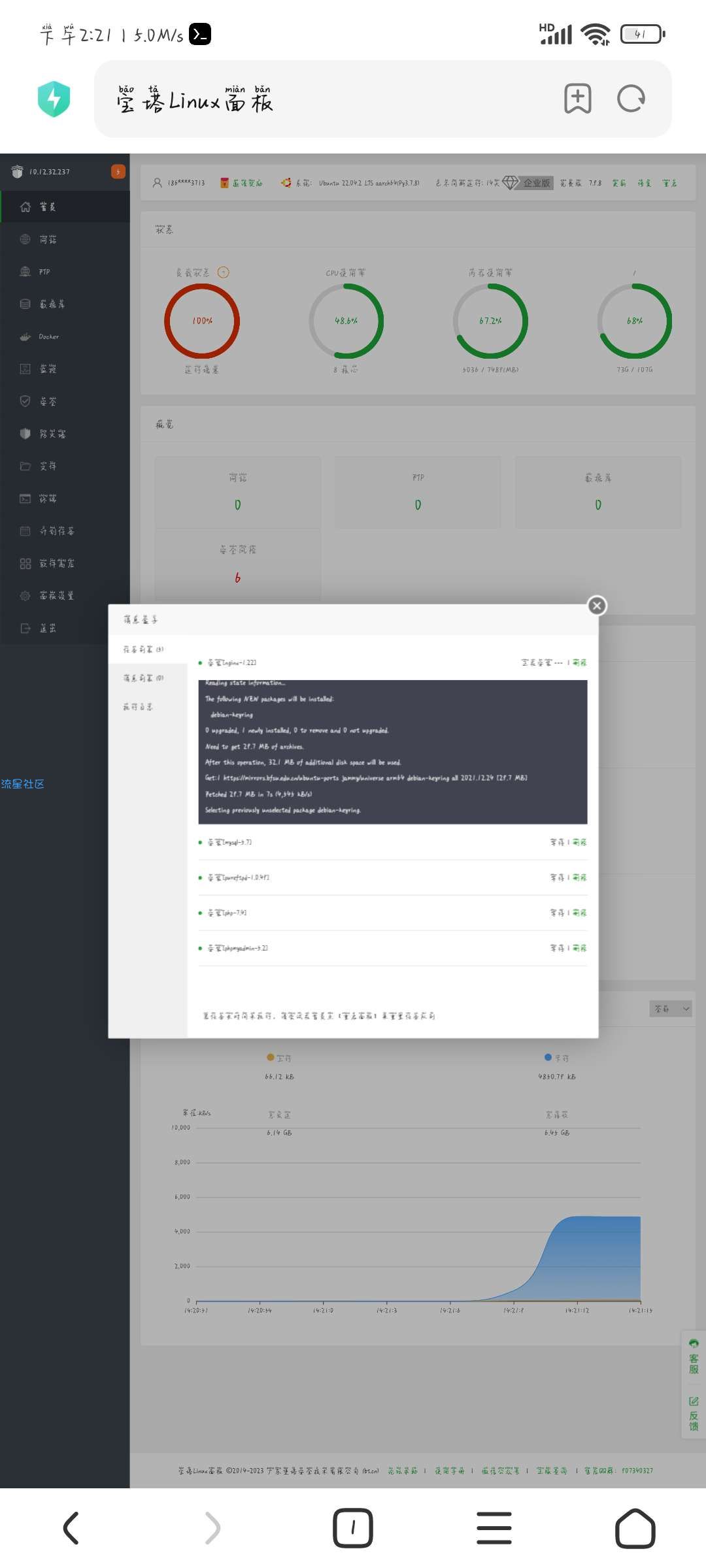Reload the page with the refresh icon
Viewport: 706px width, 1568px height.
click(631, 99)
